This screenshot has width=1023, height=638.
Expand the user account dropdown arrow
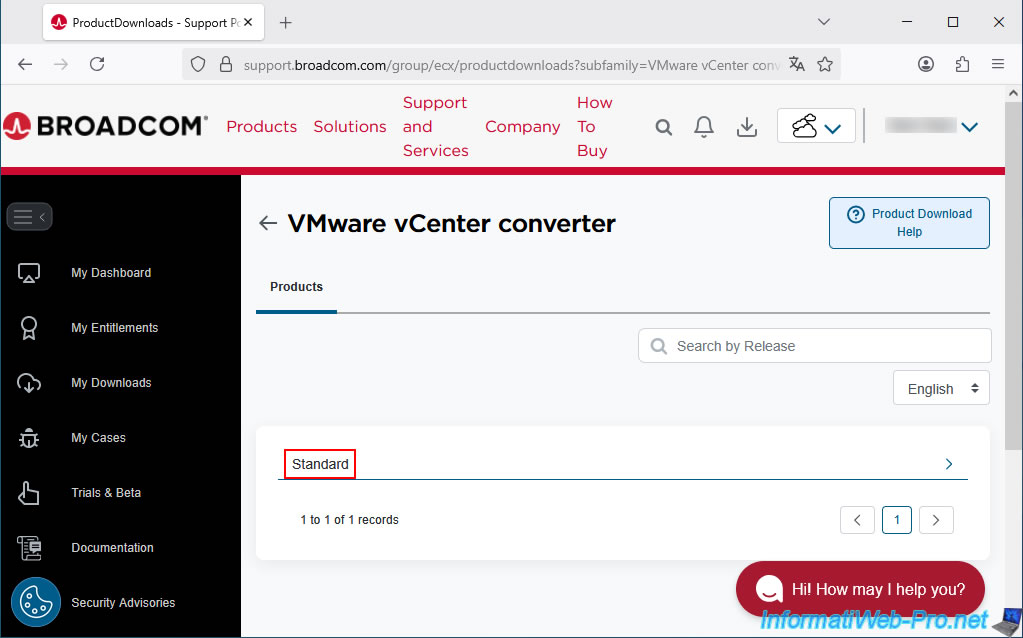click(969, 127)
